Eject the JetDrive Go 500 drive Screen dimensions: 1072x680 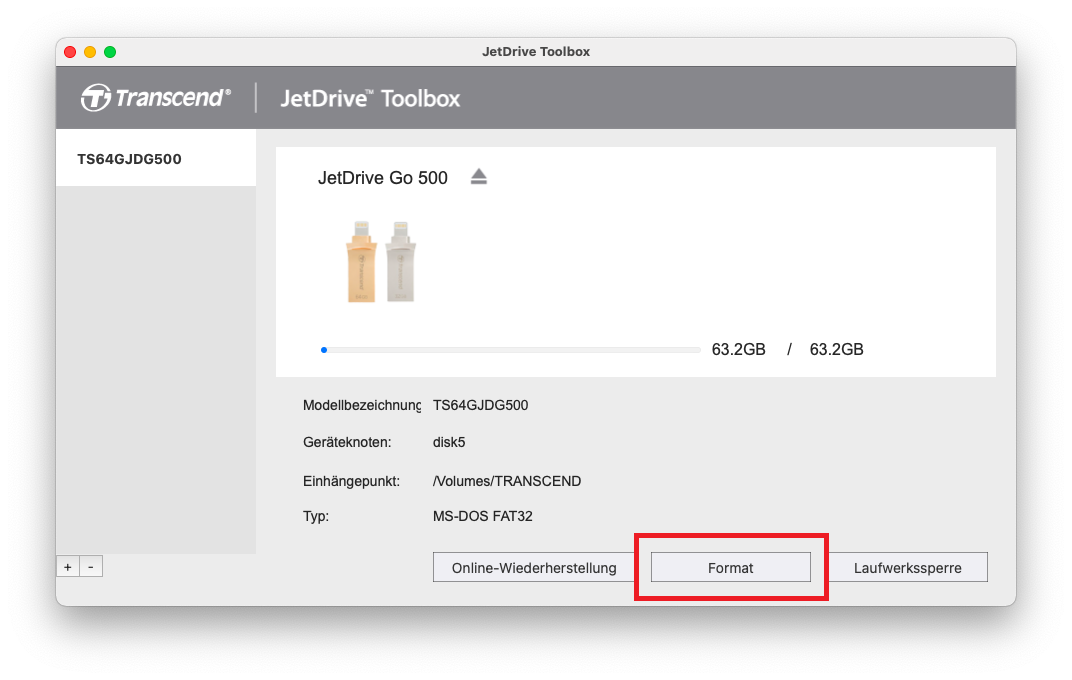click(x=479, y=177)
